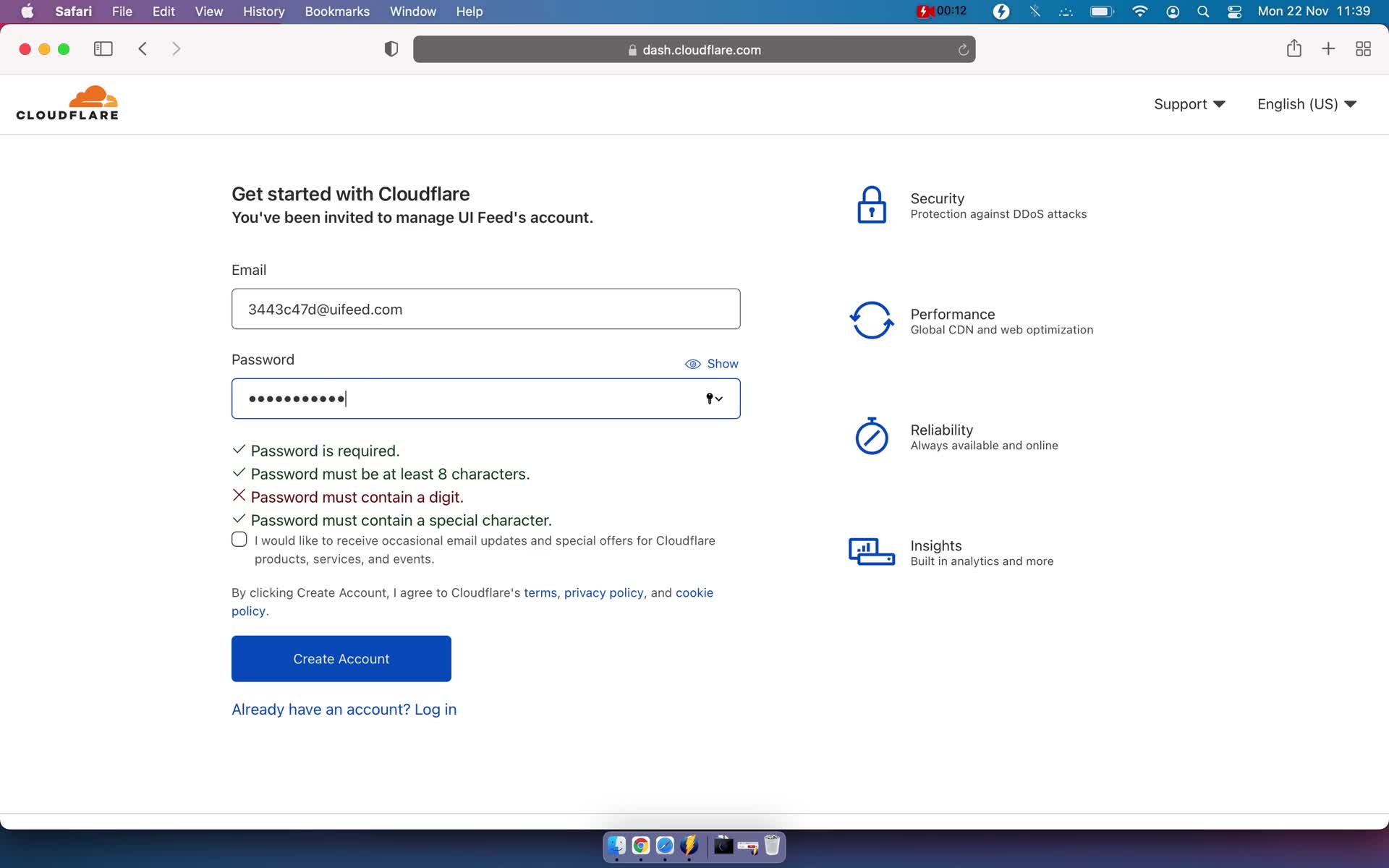Image resolution: width=1389 pixels, height=868 pixels.
Task: Open a new tab with the plus icon
Action: point(1328,49)
